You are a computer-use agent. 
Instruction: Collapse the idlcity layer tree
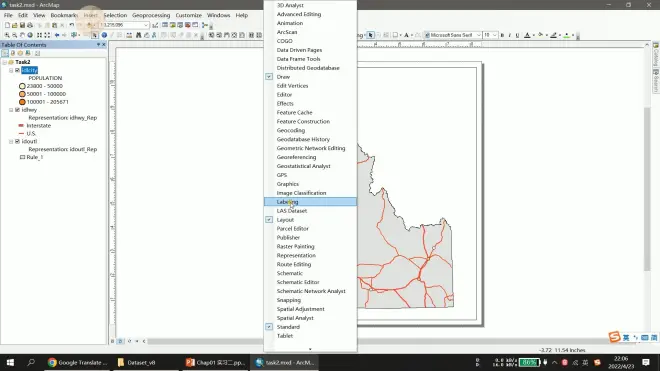click(11, 70)
